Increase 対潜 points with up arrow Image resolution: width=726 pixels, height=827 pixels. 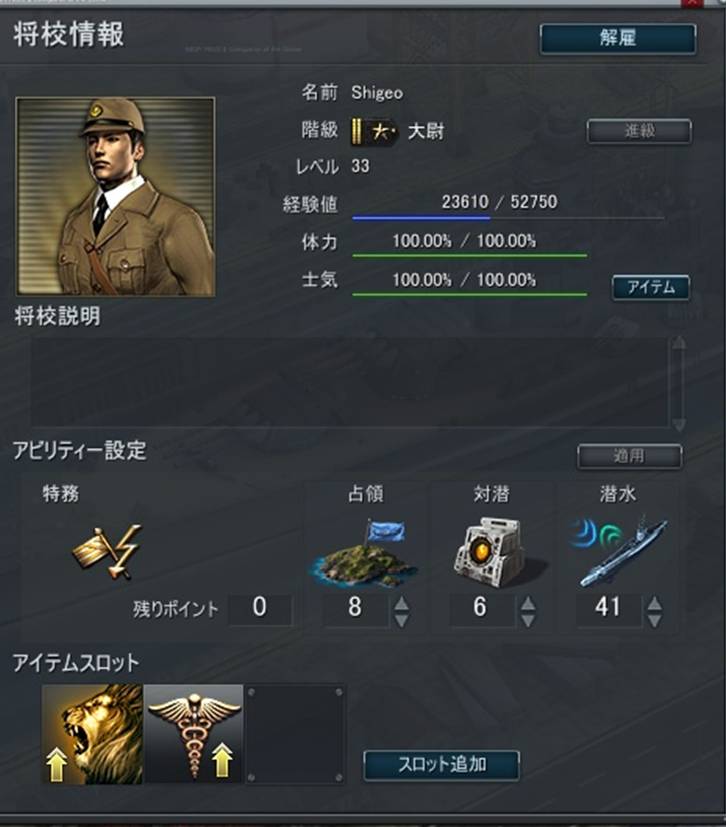[528, 603]
